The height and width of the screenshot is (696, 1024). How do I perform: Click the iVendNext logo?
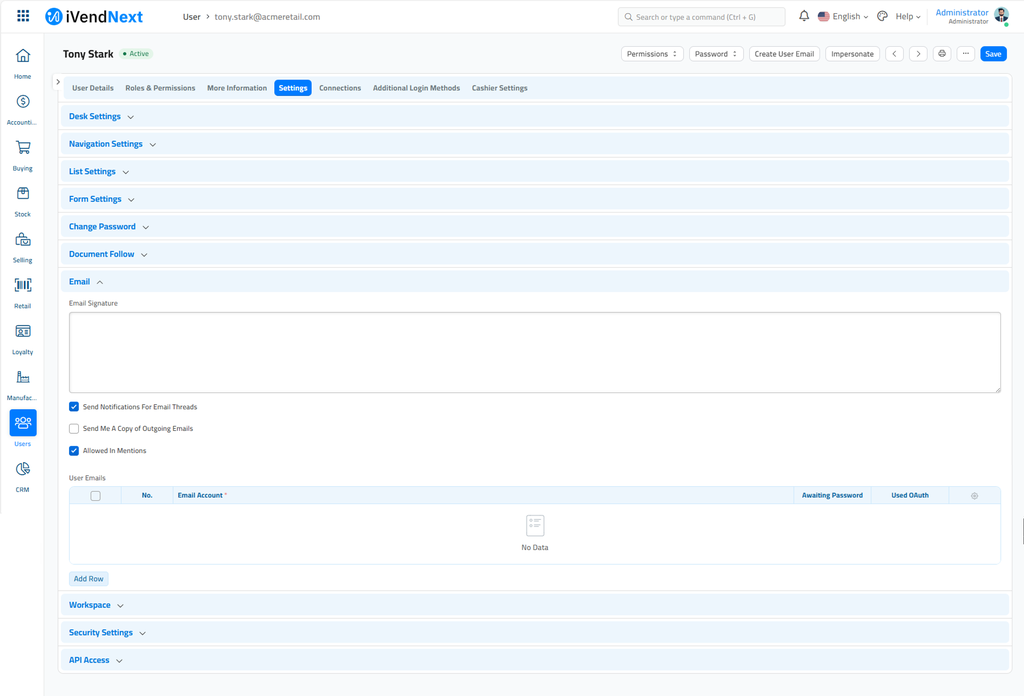(94, 17)
